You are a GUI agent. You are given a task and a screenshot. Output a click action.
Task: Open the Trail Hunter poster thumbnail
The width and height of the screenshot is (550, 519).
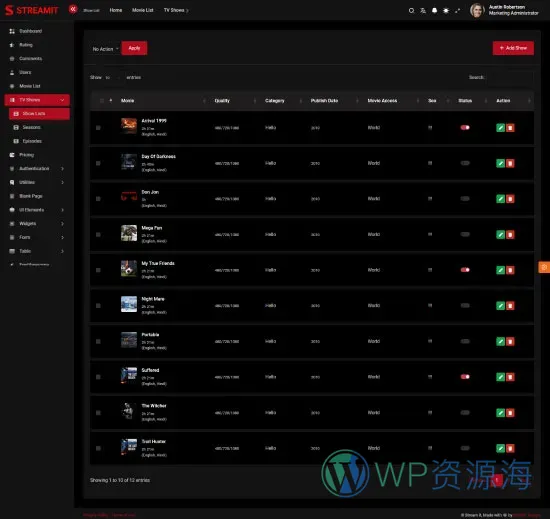pyautogui.click(x=129, y=446)
